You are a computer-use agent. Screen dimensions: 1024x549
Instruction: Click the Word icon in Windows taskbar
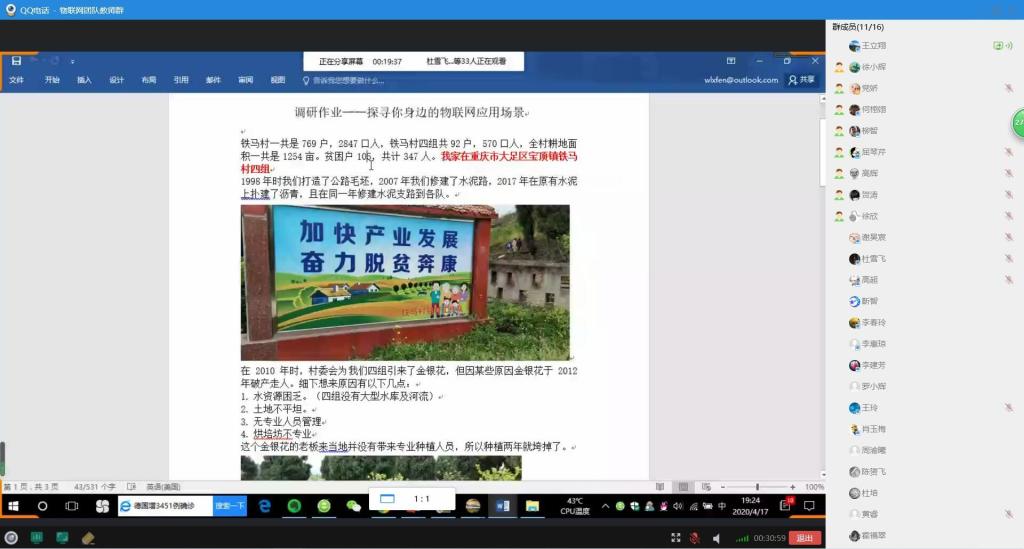click(x=502, y=506)
